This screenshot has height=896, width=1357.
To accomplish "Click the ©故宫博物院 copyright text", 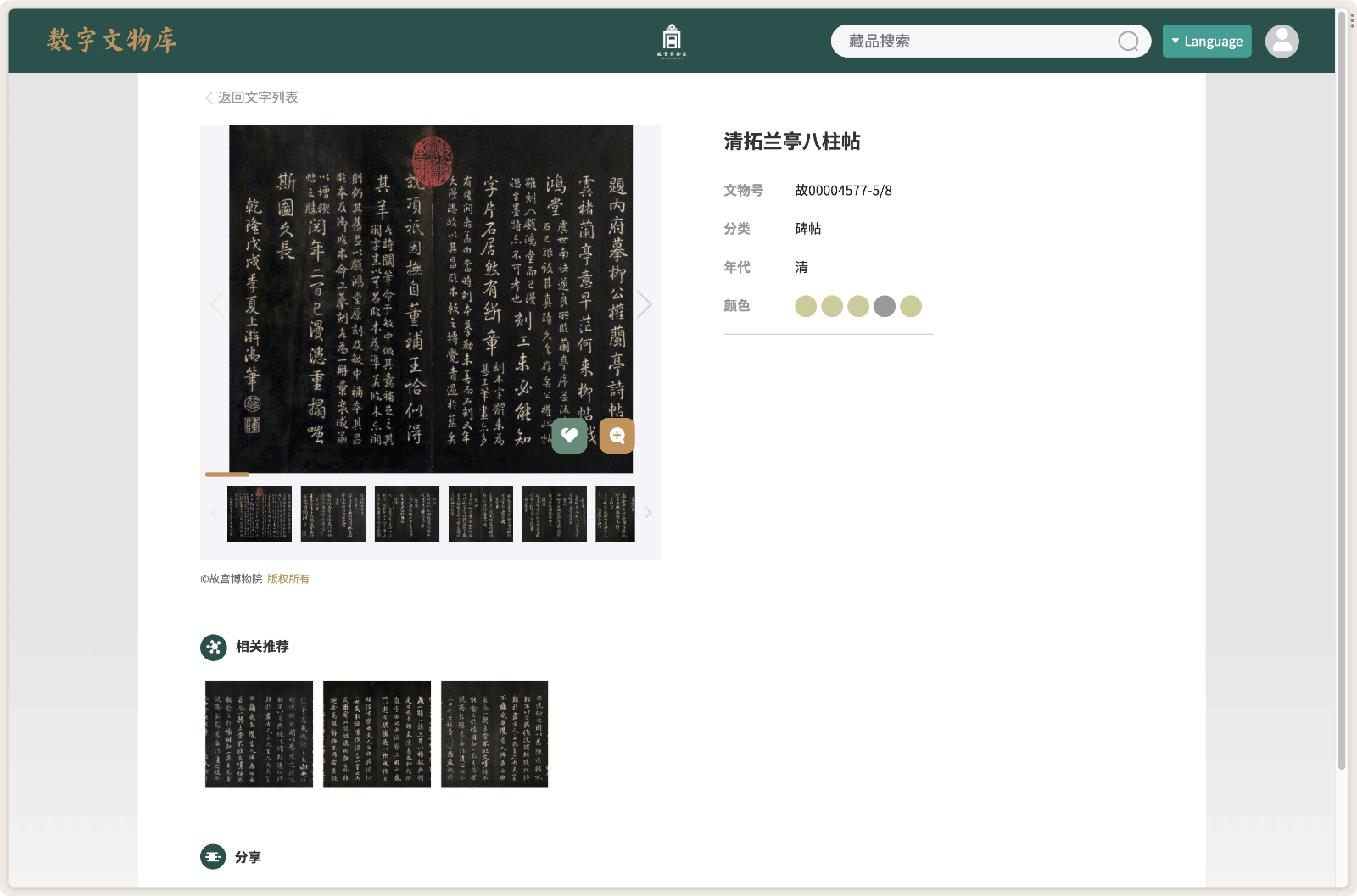I will click(x=232, y=579).
